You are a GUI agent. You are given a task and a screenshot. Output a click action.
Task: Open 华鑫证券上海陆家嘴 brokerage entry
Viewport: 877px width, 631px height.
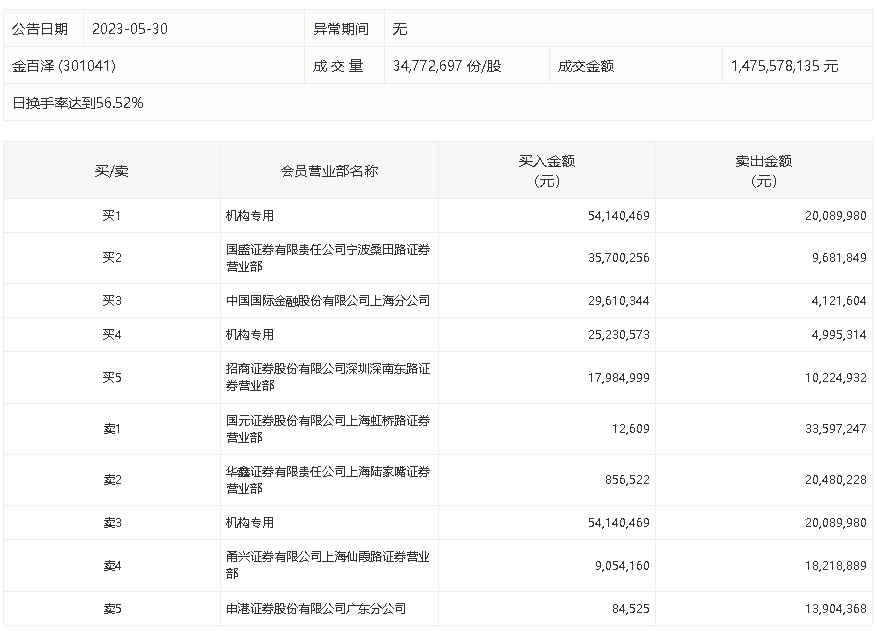click(328, 480)
